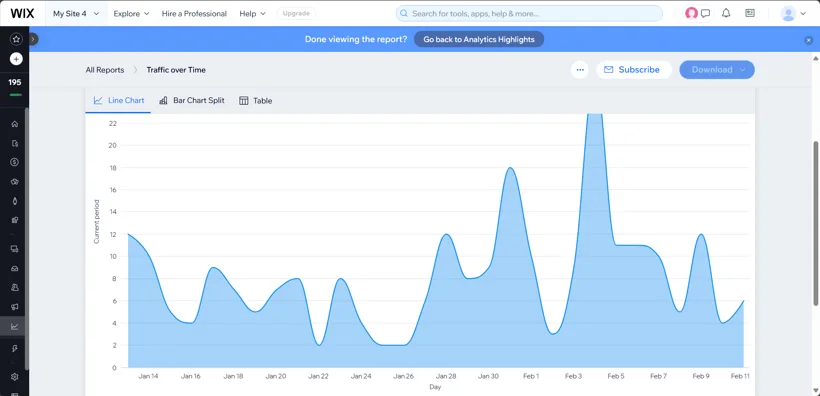Open the inbox sidebar icon
Image resolution: width=820 pixels, height=396 pixels.
point(15,268)
